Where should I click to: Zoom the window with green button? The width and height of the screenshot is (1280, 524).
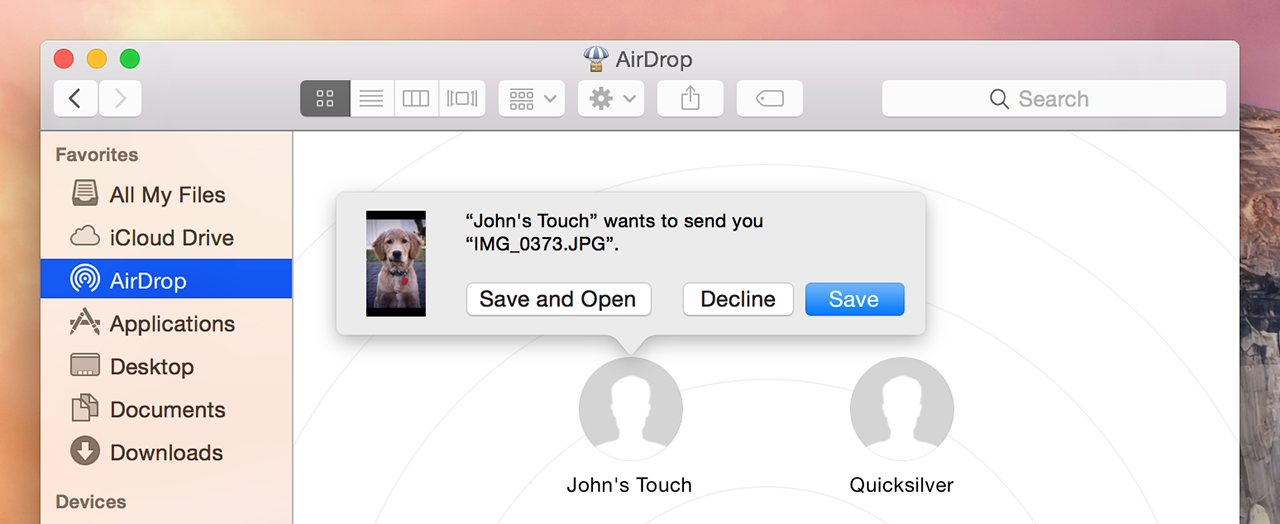pos(130,59)
